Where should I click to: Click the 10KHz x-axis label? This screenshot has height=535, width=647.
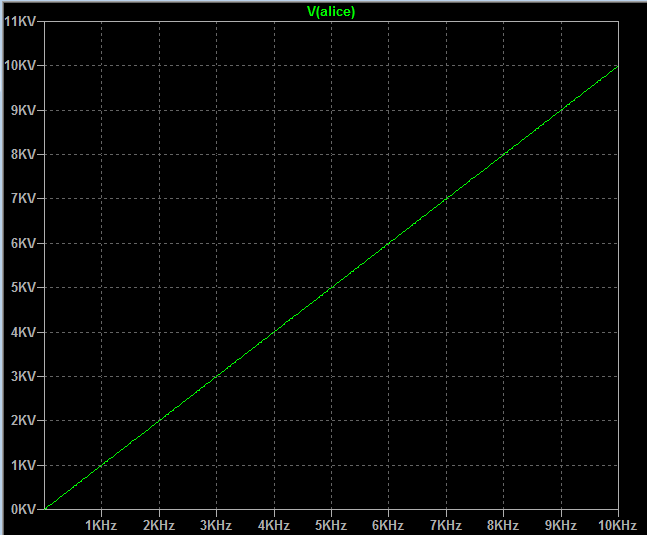(x=618, y=525)
